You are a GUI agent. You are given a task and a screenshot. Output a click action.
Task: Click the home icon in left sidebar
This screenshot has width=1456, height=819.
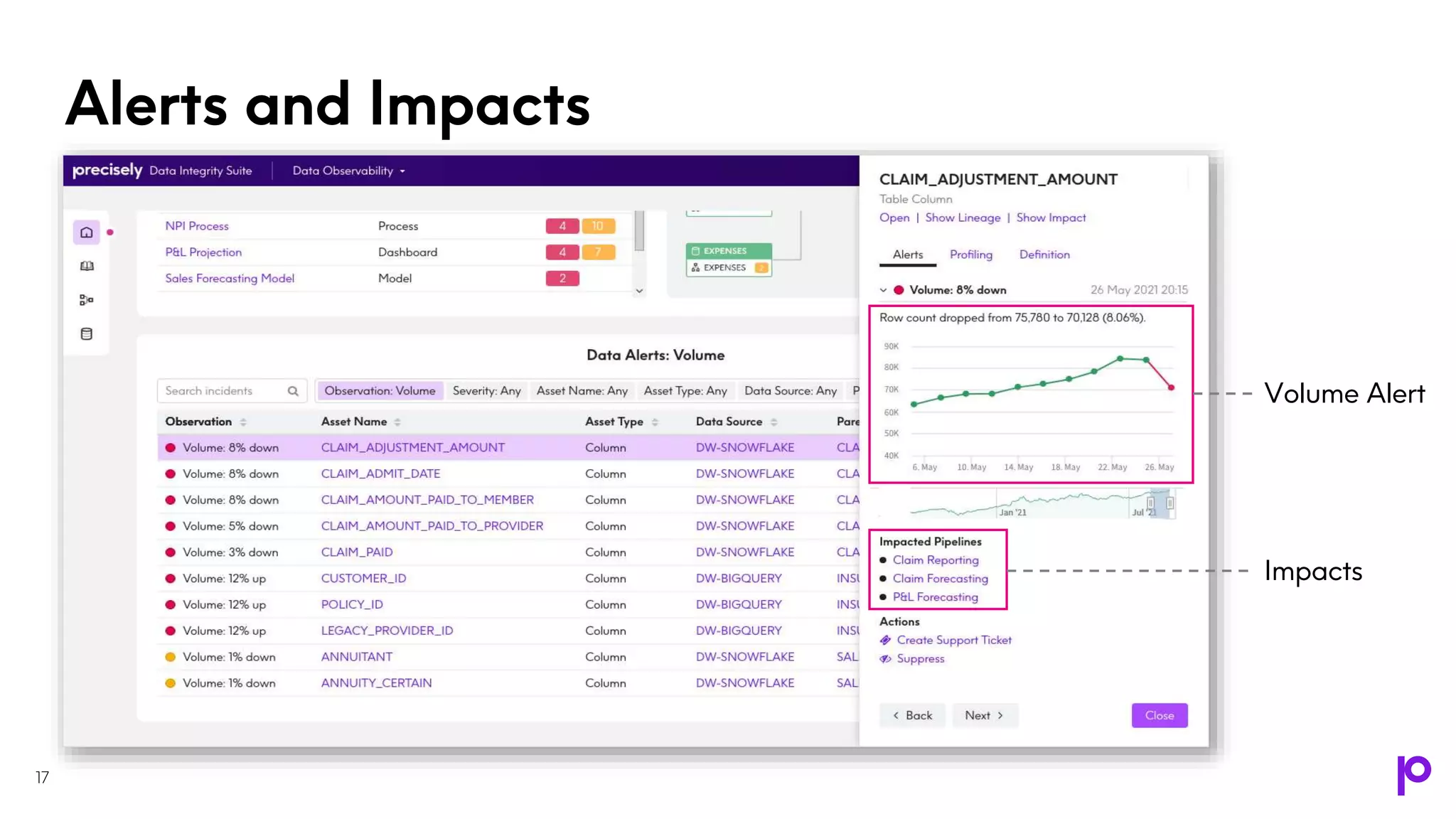87,232
